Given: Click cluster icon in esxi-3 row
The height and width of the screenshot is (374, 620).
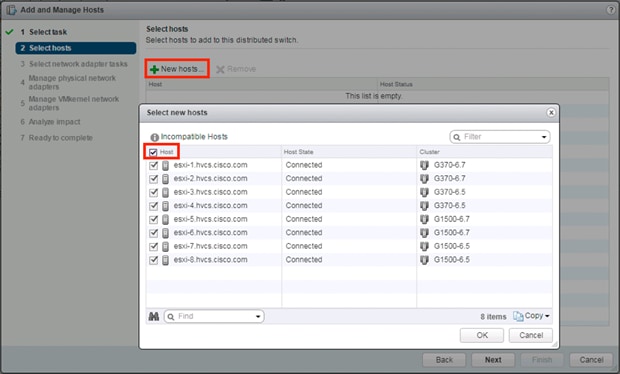Looking at the screenshot, I should (424, 192).
